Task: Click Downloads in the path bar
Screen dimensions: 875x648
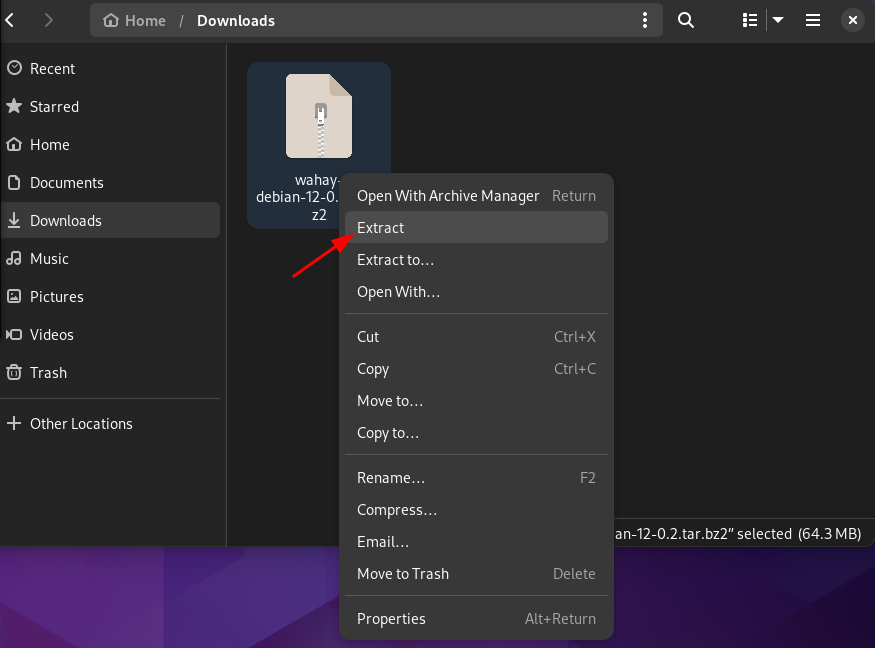Action: click(x=236, y=20)
